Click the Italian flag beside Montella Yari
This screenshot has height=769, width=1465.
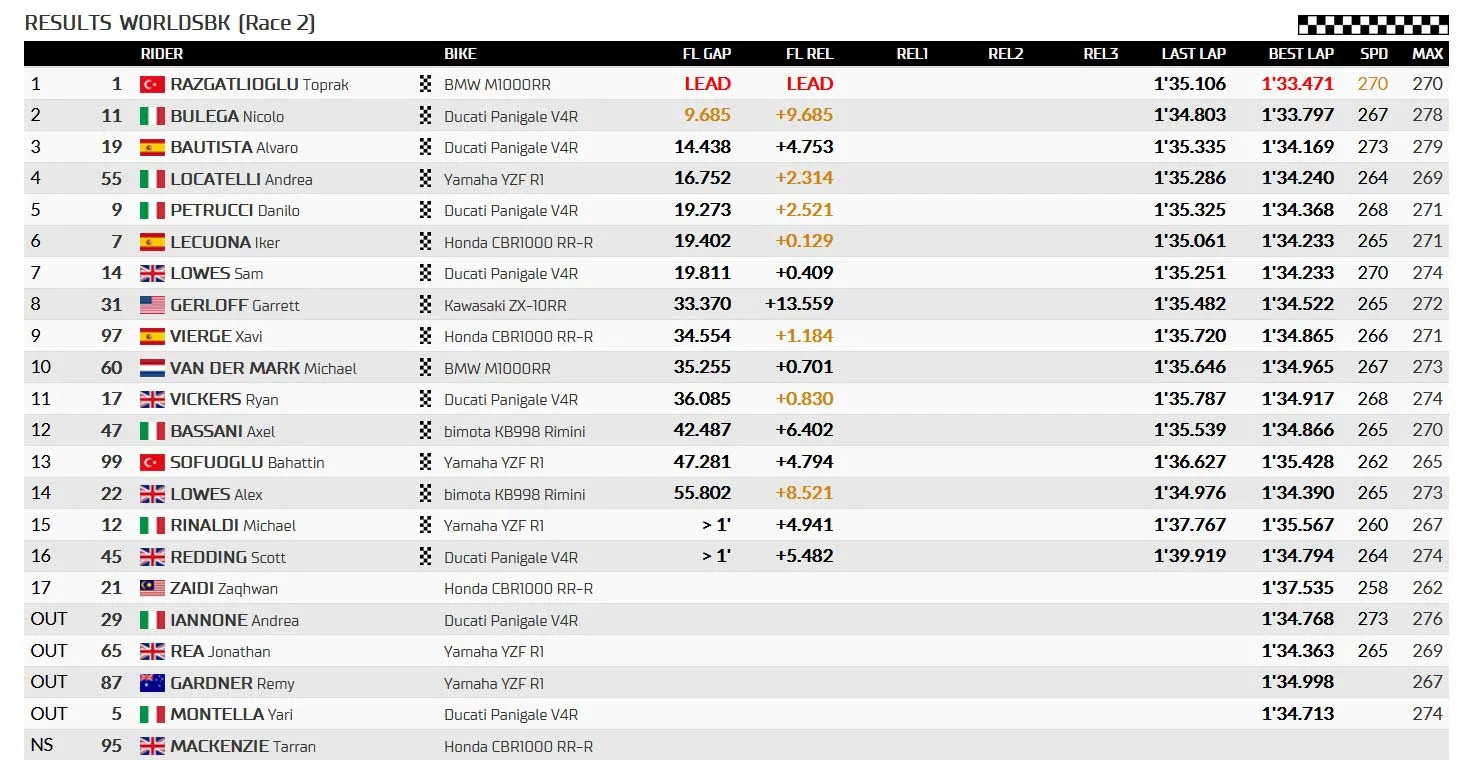point(152,715)
